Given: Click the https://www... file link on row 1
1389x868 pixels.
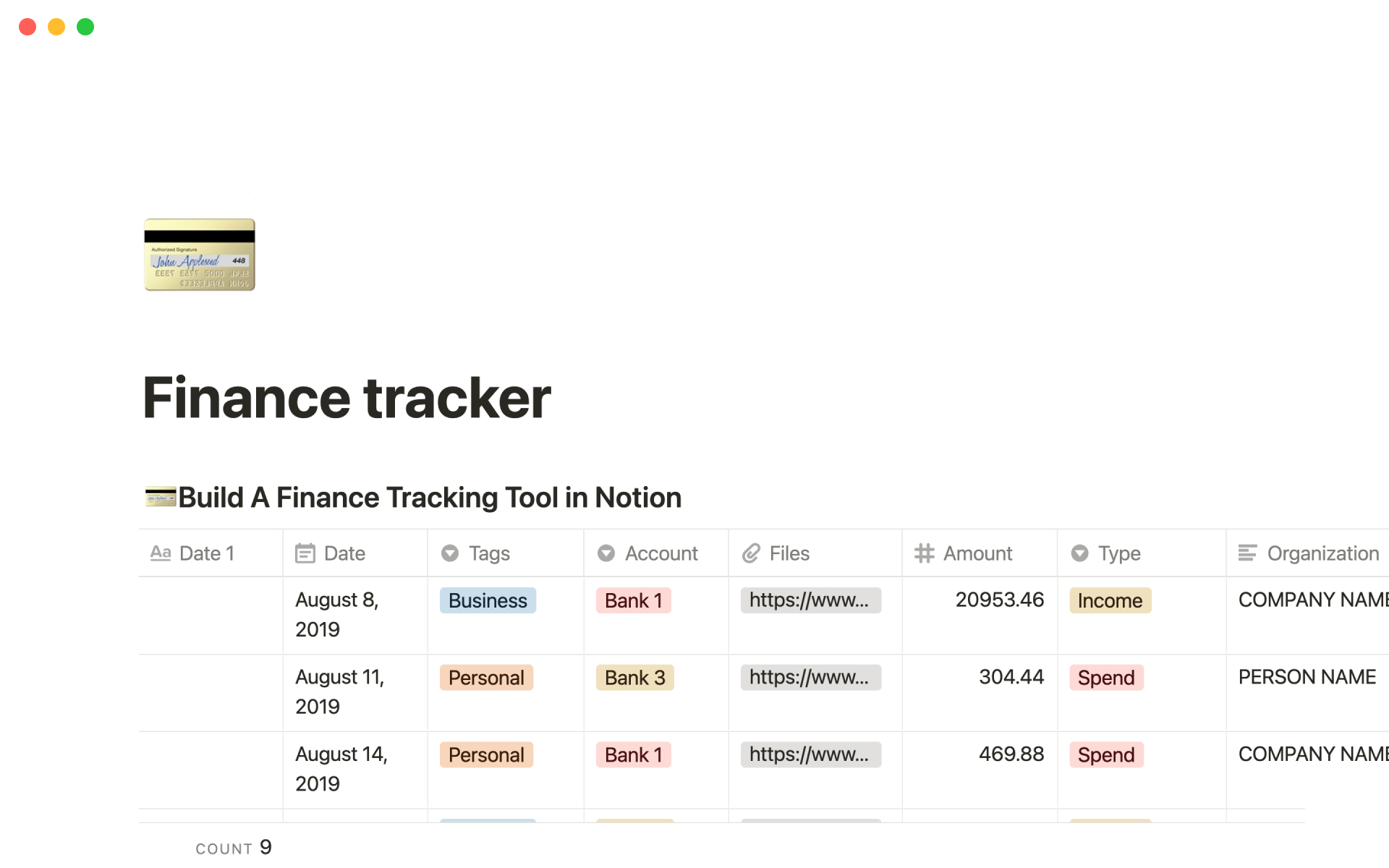Looking at the screenshot, I should click(x=810, y=600).
